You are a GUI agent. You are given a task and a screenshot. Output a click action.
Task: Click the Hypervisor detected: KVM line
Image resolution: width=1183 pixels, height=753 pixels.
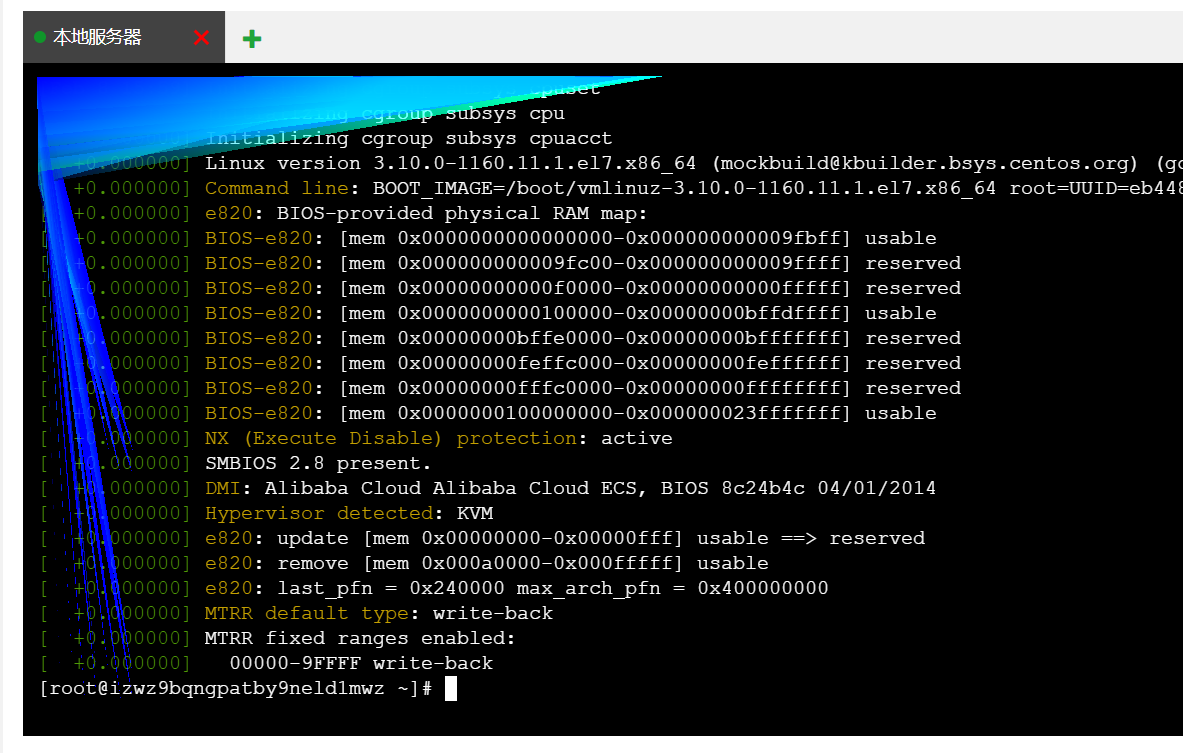(349, 513)
